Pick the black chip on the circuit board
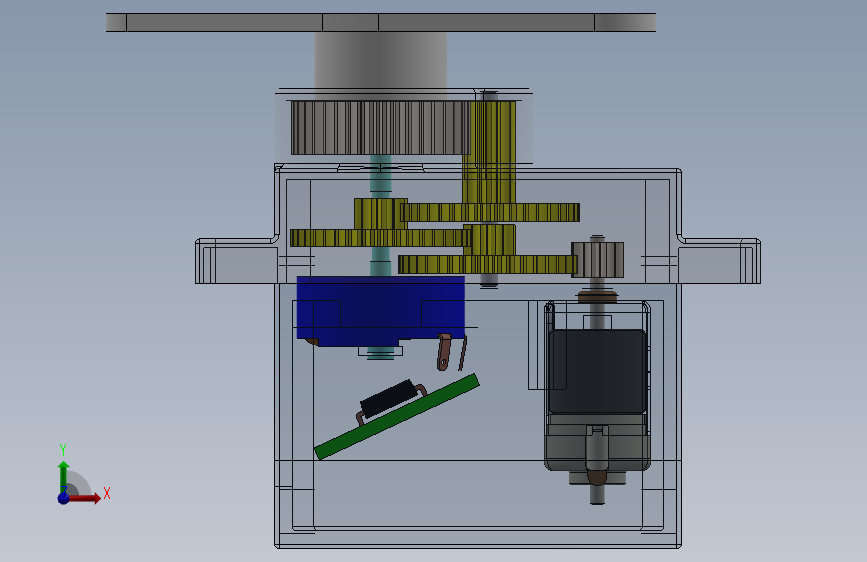 pos(388,399)
